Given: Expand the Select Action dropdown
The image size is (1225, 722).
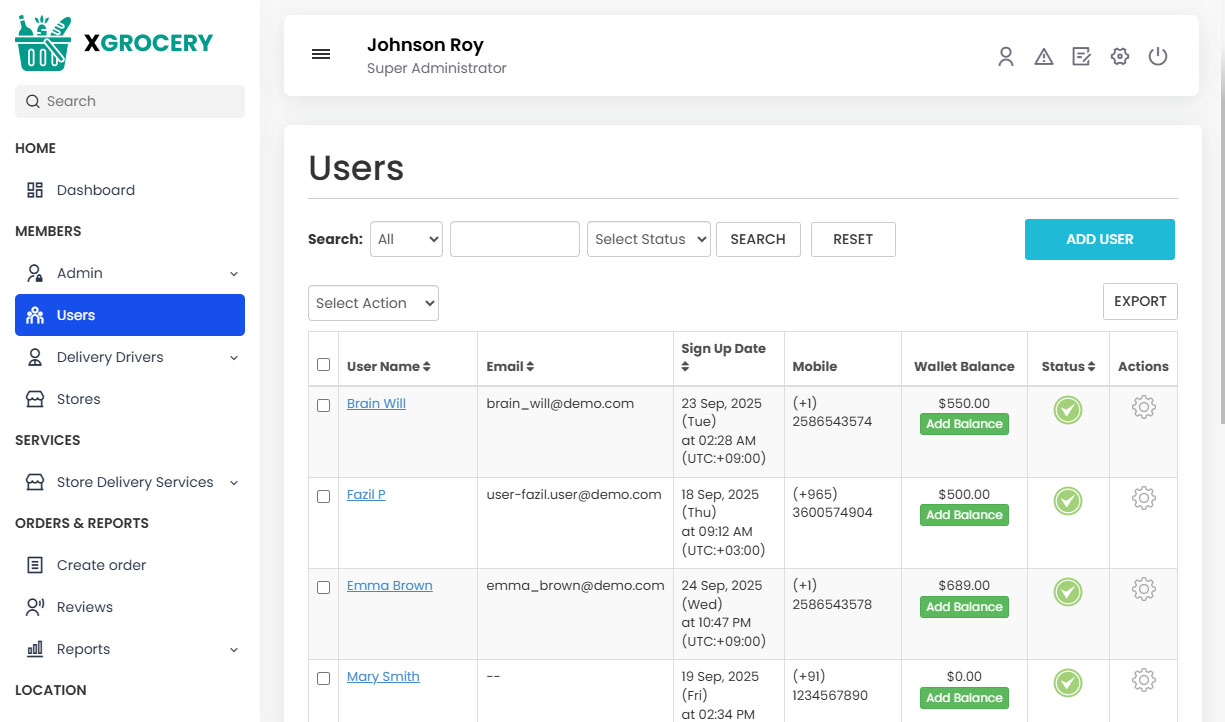Looking at the screenshot, I should click(x=373, y=303).
